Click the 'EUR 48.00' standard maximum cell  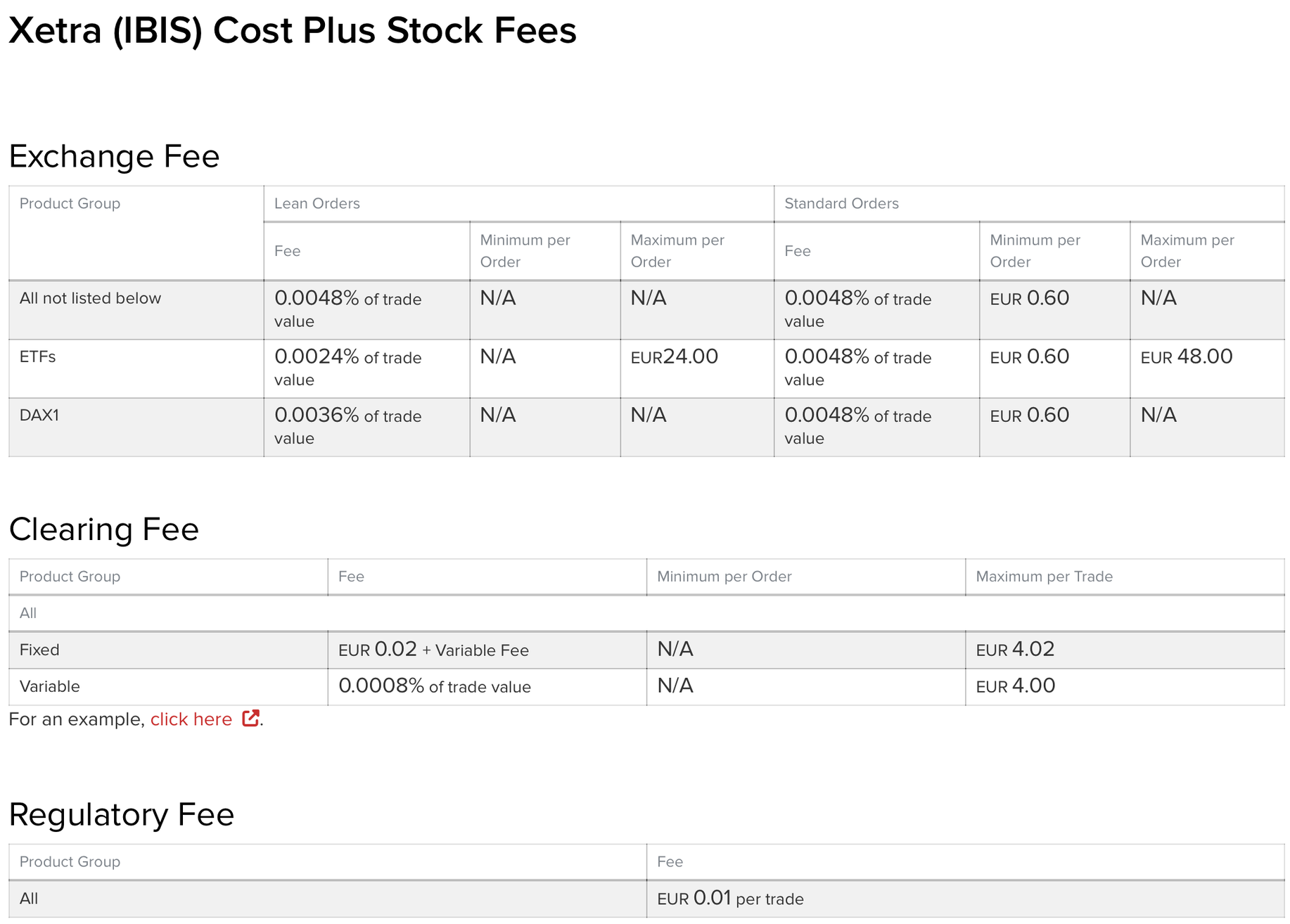[1186, 357]
